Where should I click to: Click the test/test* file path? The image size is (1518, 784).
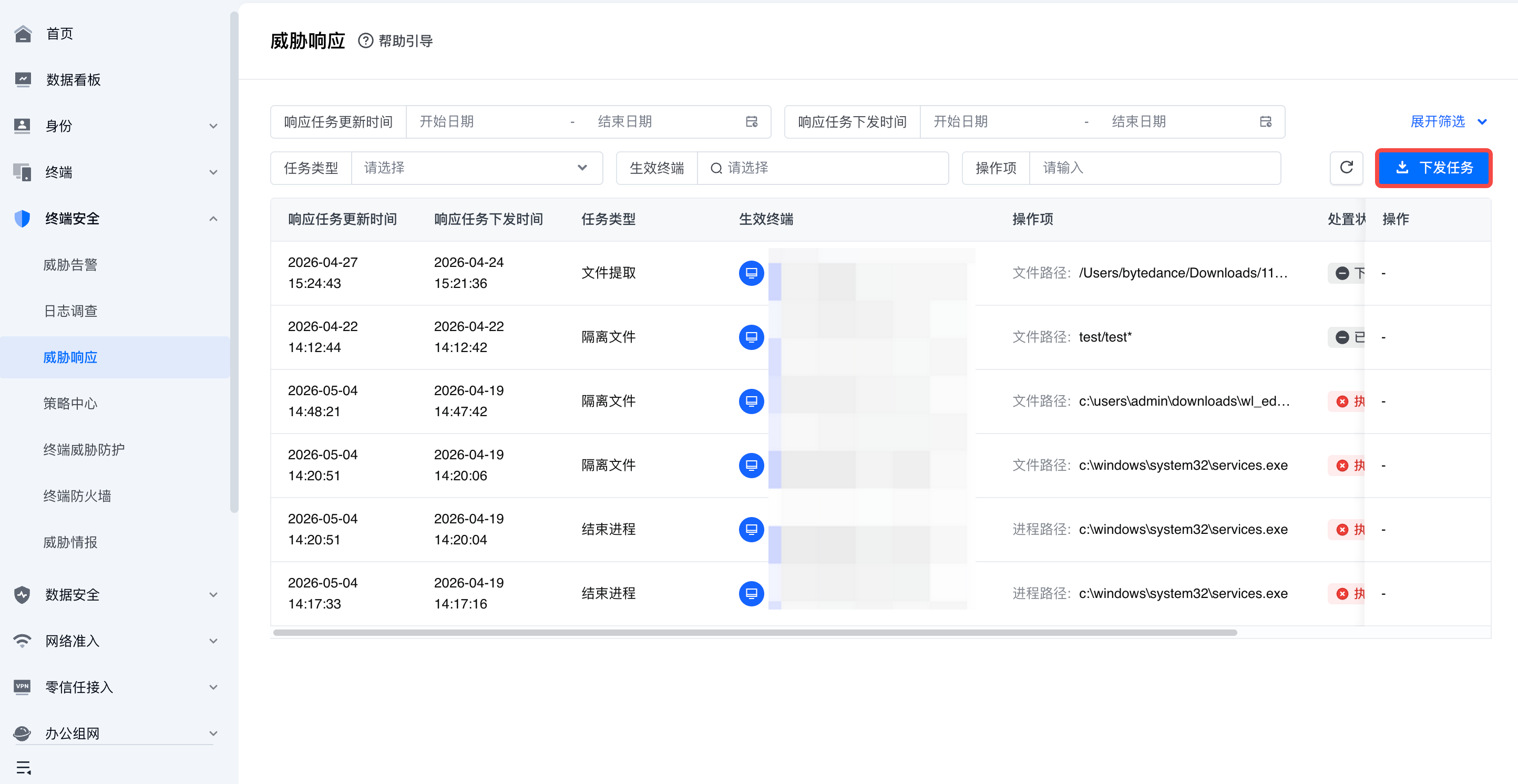point(1105,337)
